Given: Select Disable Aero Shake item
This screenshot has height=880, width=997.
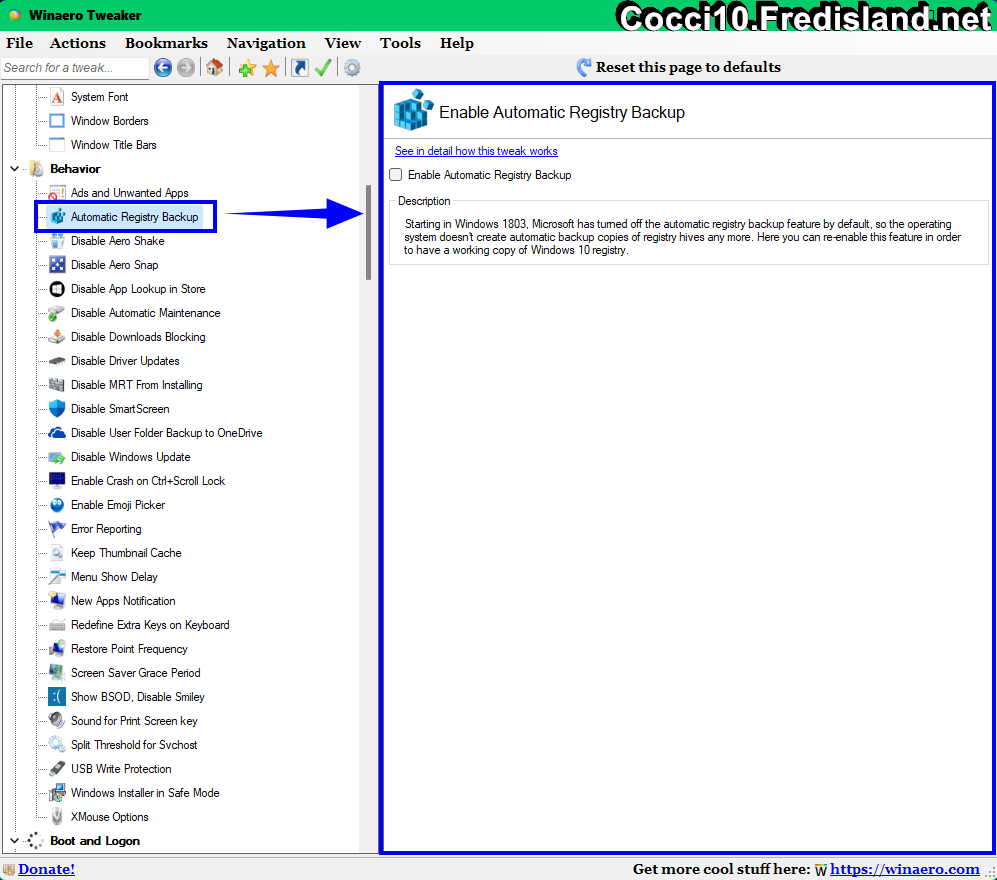Looking at the screenshot, I should (x=118, y=241).
